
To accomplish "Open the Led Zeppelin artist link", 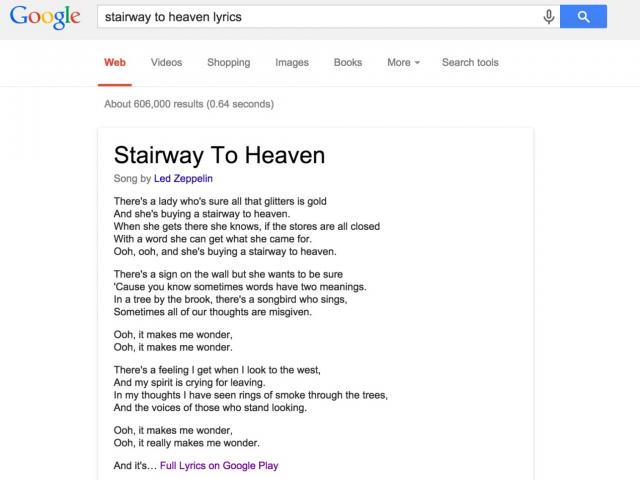I will [183, 178].
